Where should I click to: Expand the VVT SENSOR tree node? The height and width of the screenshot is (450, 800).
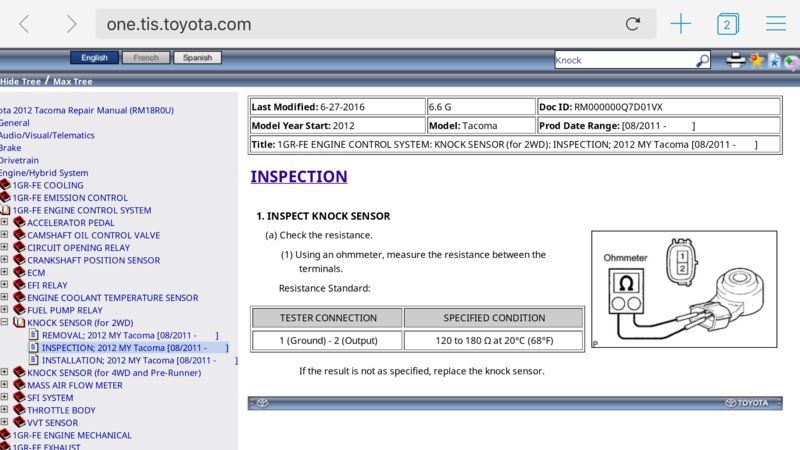(4, 422)
